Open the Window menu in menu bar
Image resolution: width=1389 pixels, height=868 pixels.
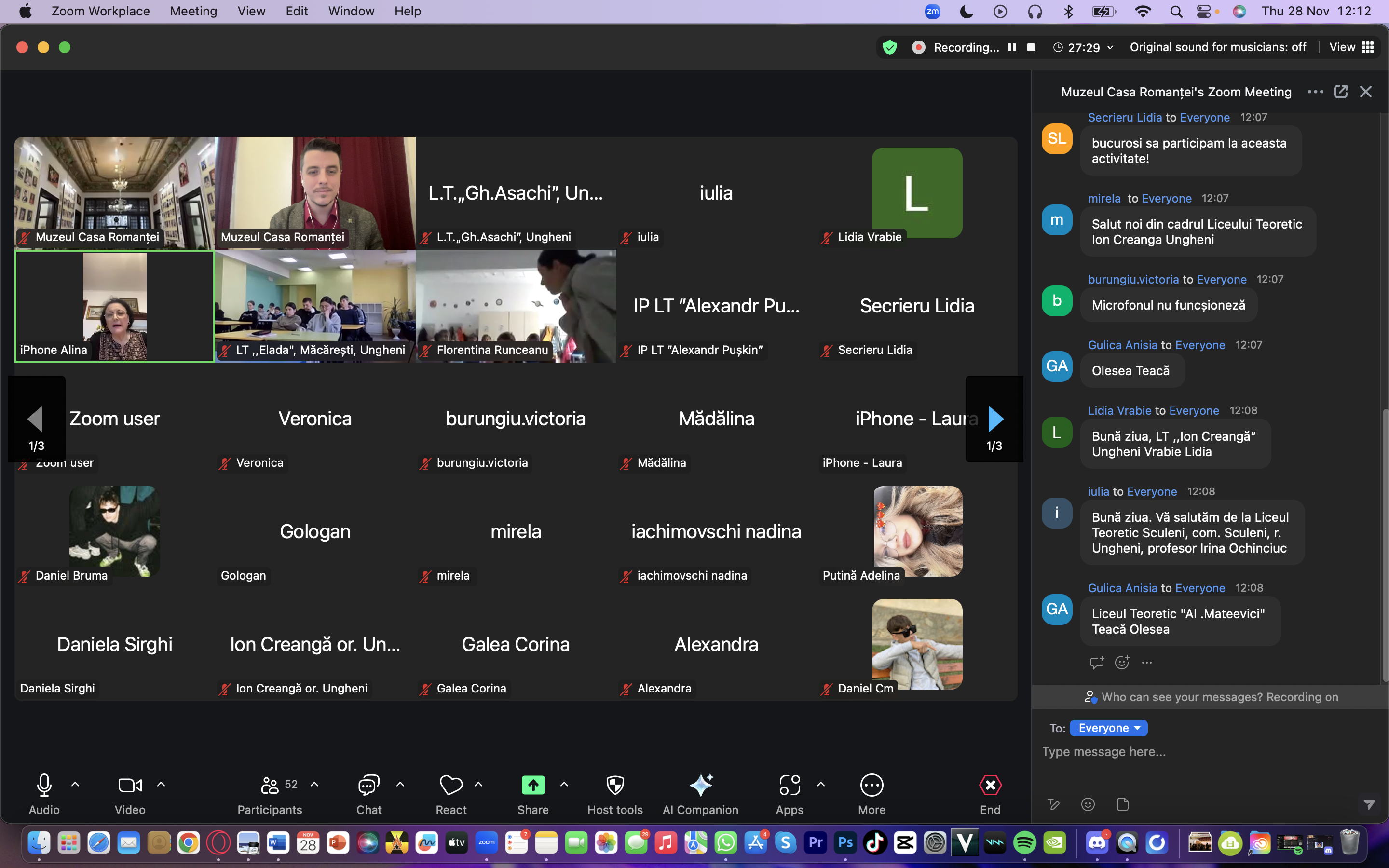[351, 11]
